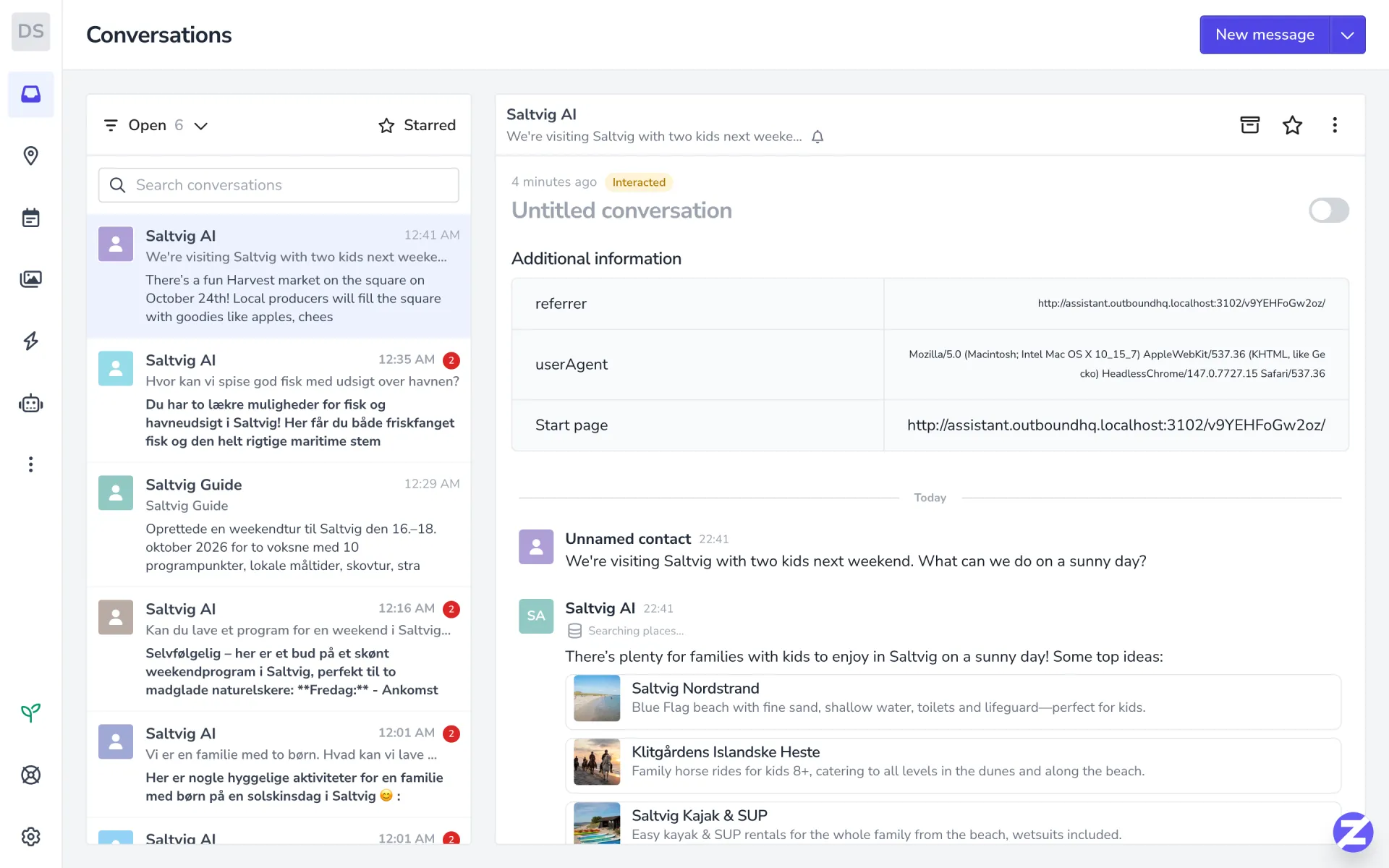Archive the current conversation
This screenshot has height=868, width=1389.
pyautogui.click(x=1250, y=125)
